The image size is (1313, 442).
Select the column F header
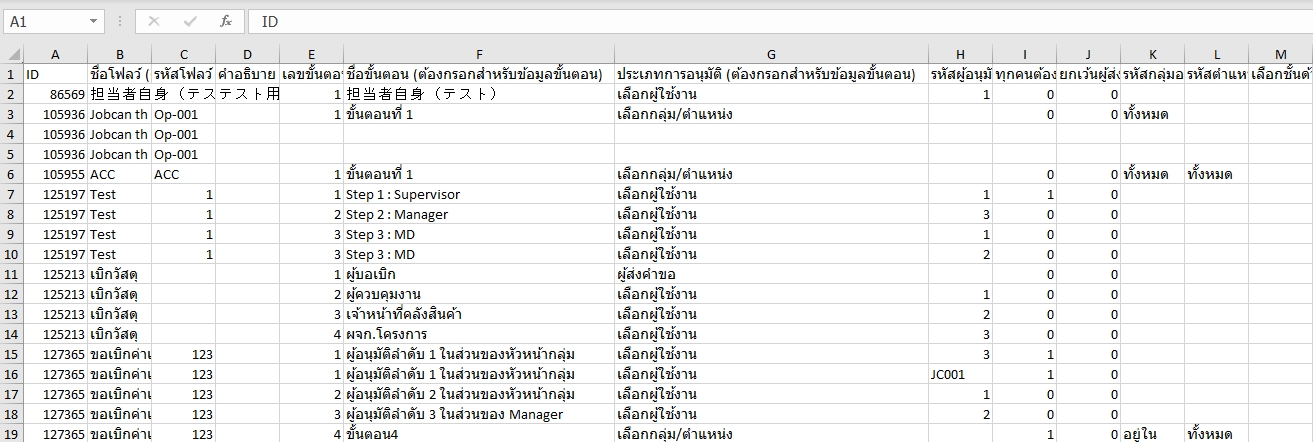click(478, 54)
